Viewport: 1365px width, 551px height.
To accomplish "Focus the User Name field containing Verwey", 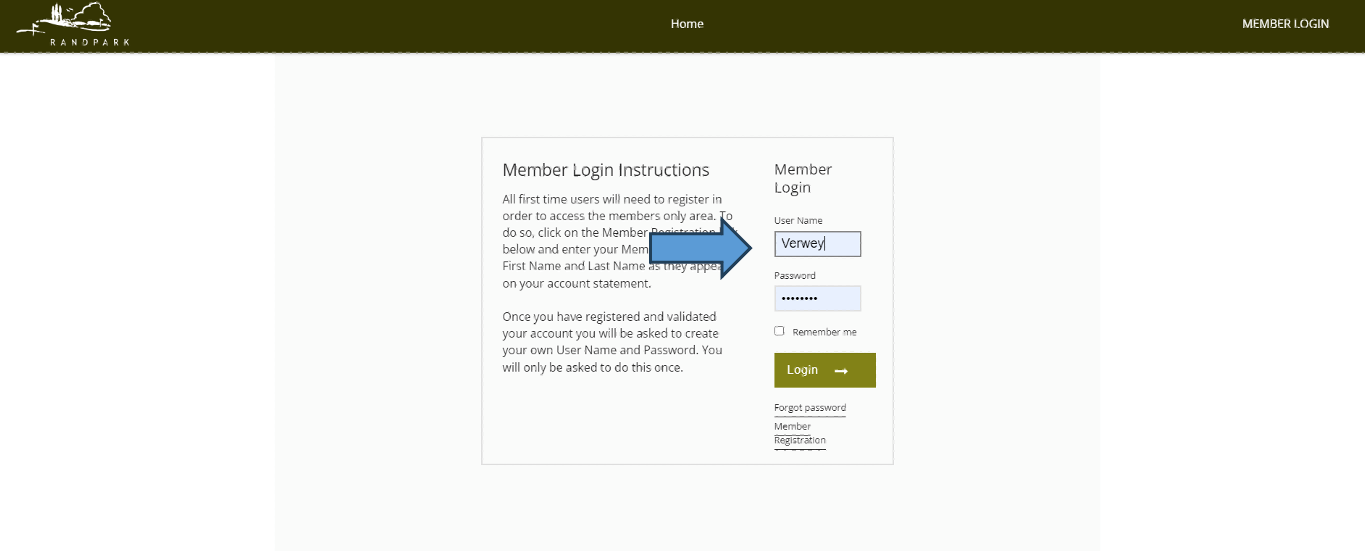I will click(817, 243).
